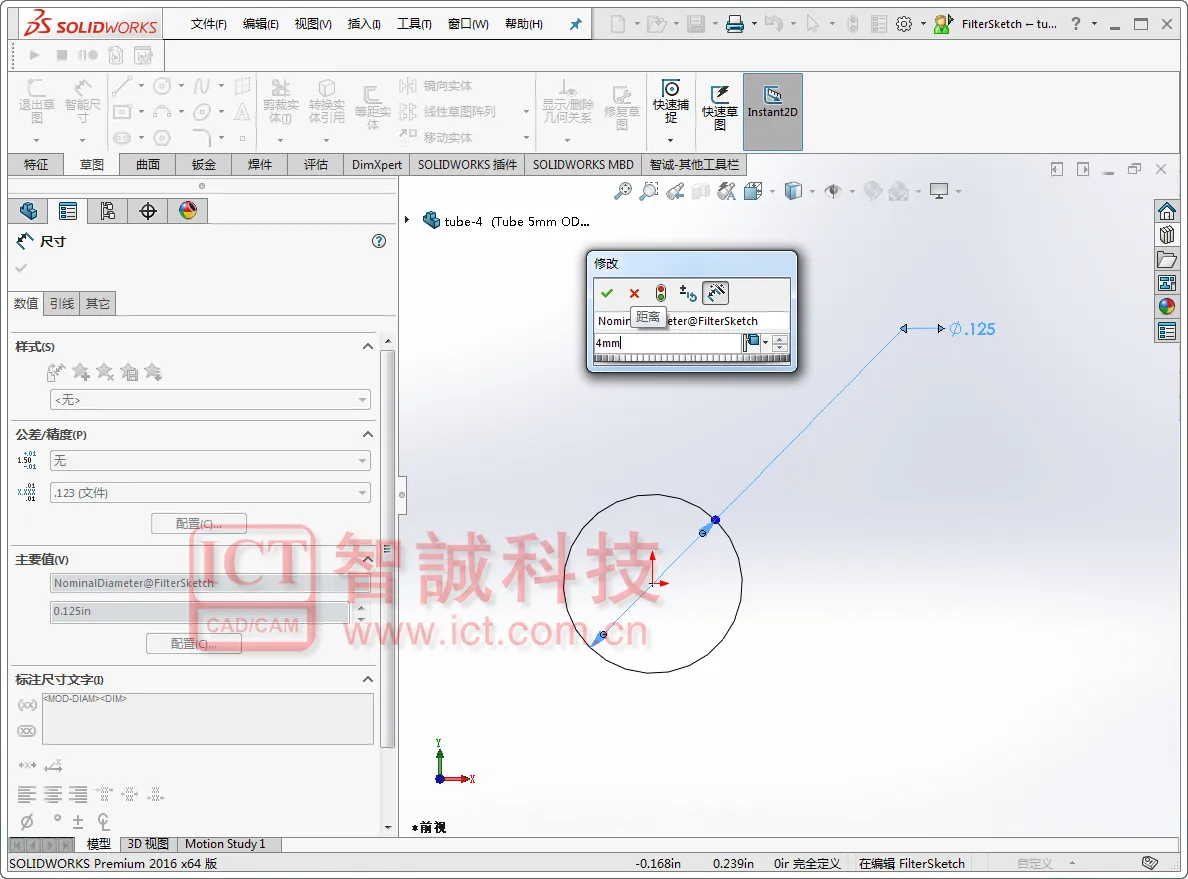Toggle inspection dimension icon below parentheses

click(27, 730)
